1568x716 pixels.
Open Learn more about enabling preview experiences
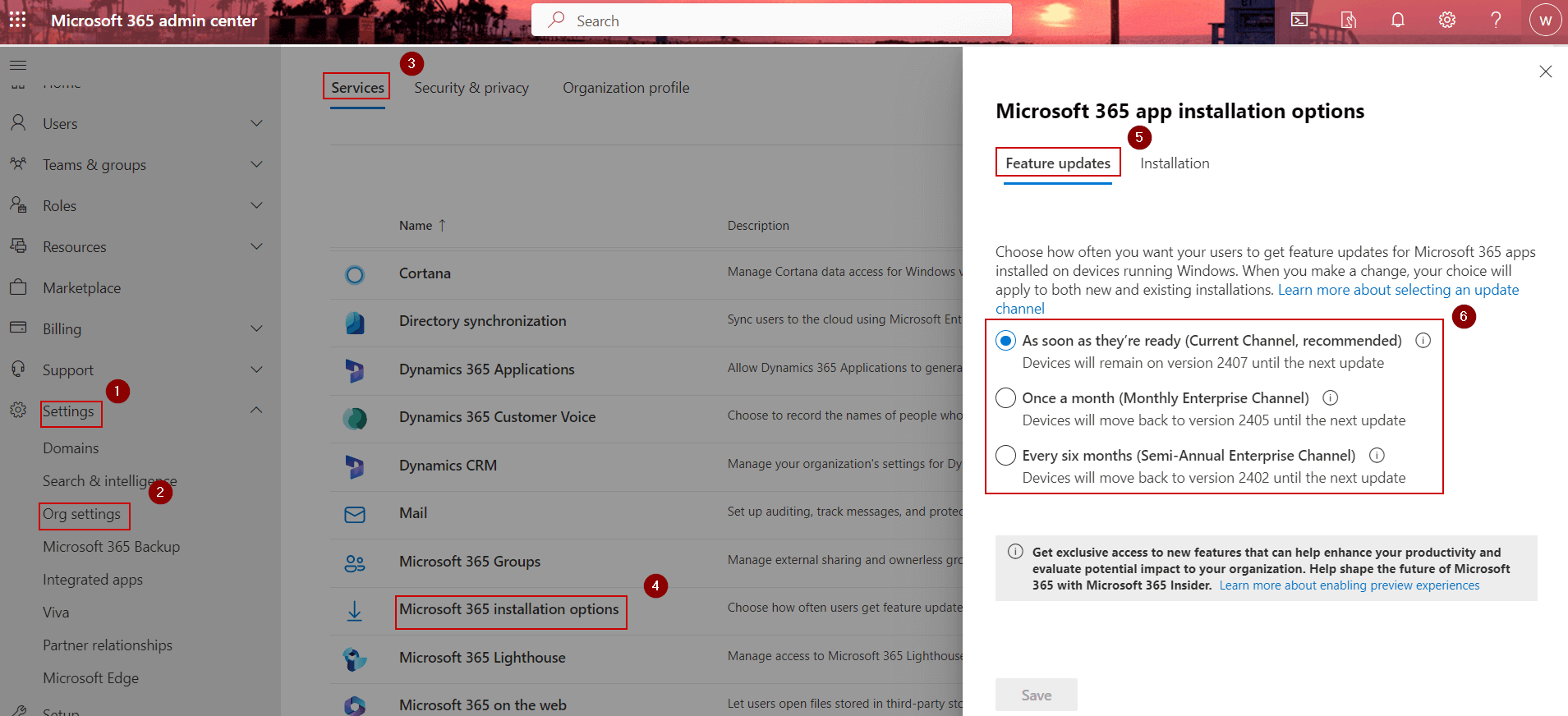[1350, 585]
